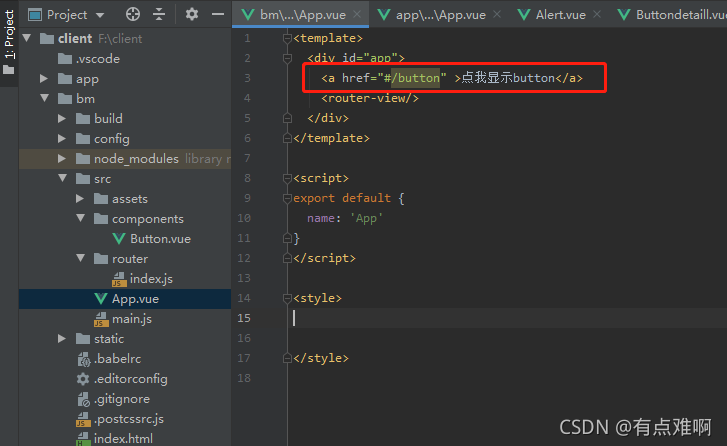Viewport: 727px width, 446px height.
Task: Open Project panel settings gear
Action: 191,14
